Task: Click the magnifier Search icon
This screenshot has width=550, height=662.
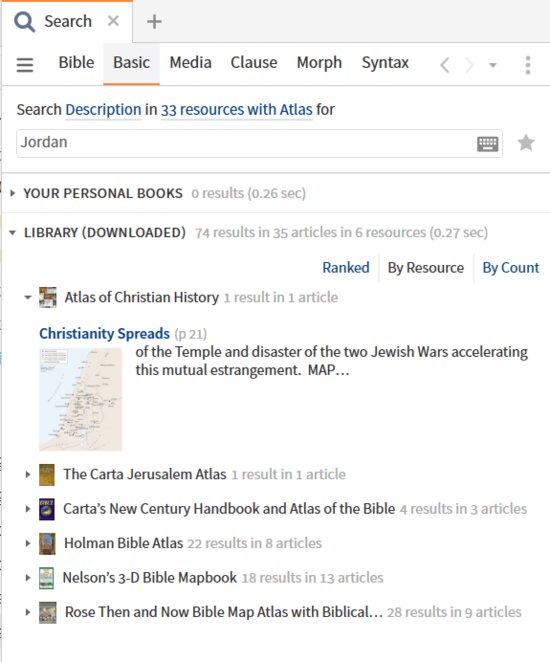Action: tap(24, 22)
